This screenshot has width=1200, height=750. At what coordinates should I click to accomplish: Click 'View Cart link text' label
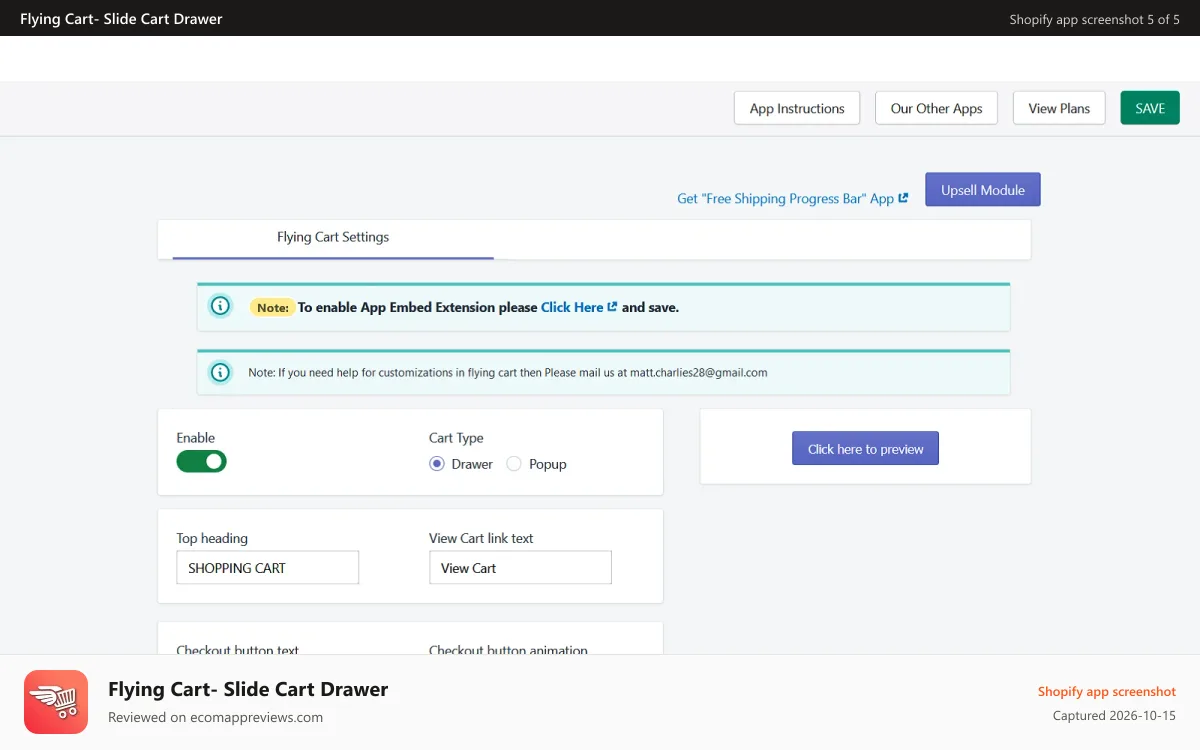(481, 538)
